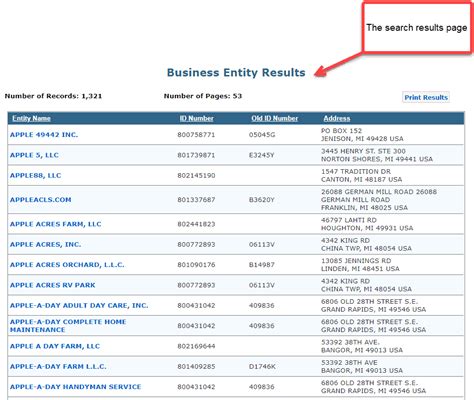Select old ID number E3245Y
Viewport: 474px width, 400px height.
262,155
